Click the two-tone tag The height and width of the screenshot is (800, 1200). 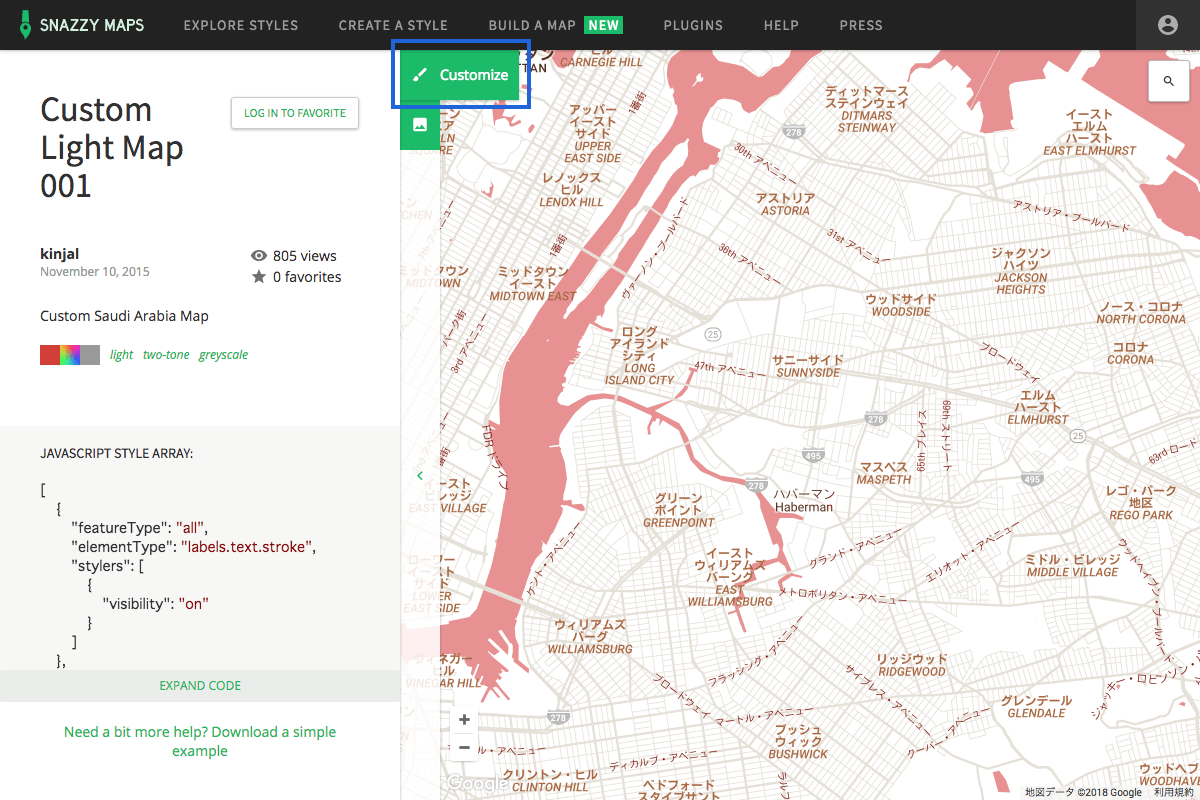click(166, 355)
